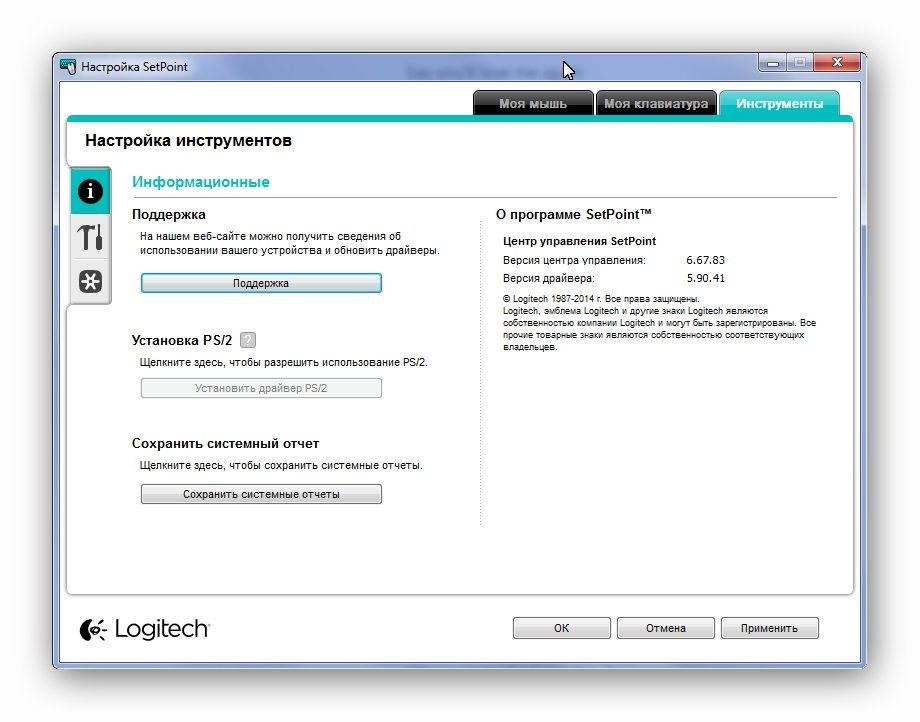Click control center version value 6.67.83

pyautogui.click(x=705, y=260)
